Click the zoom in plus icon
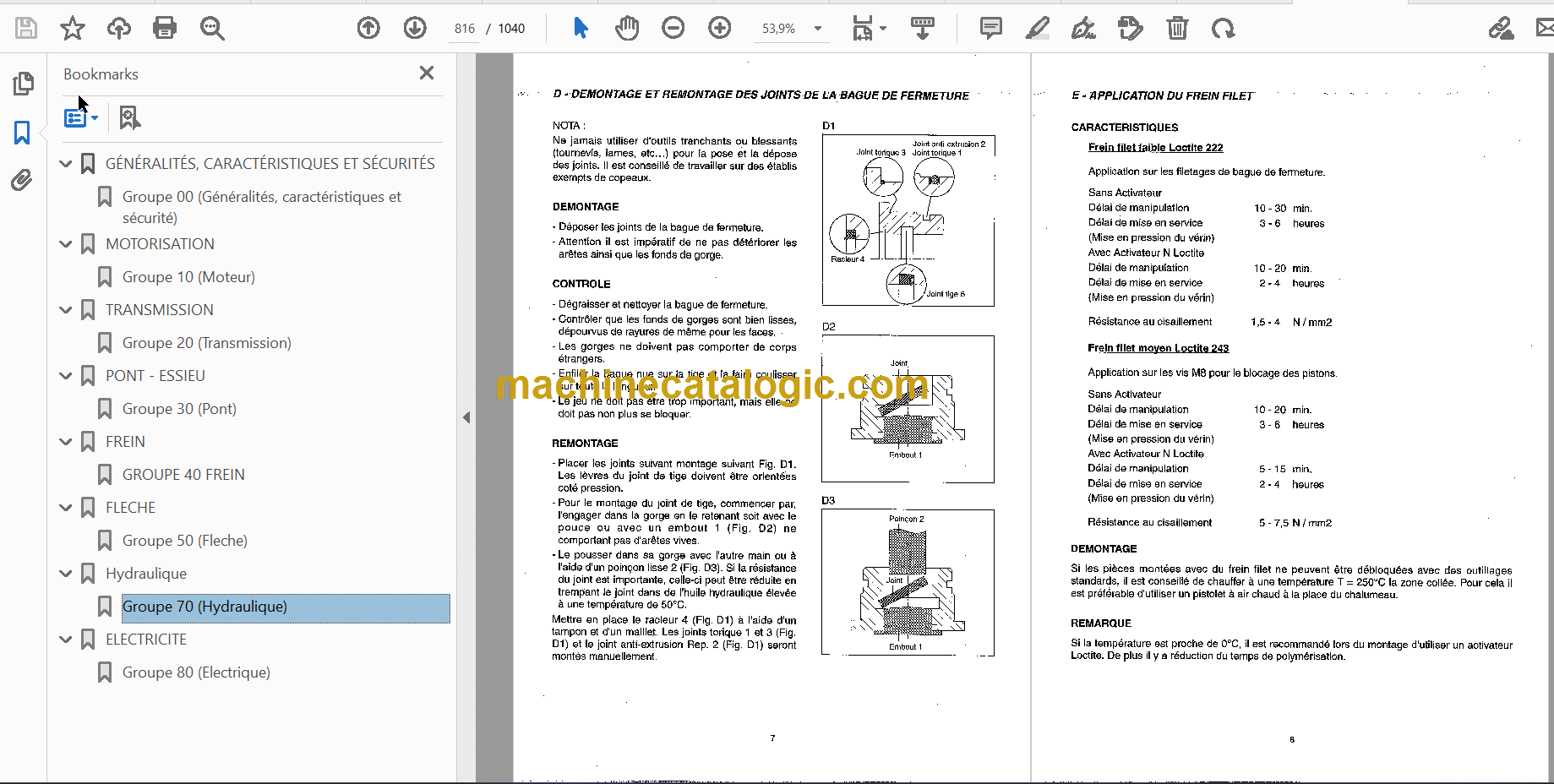1554x784 pixels. coord(720,28)
